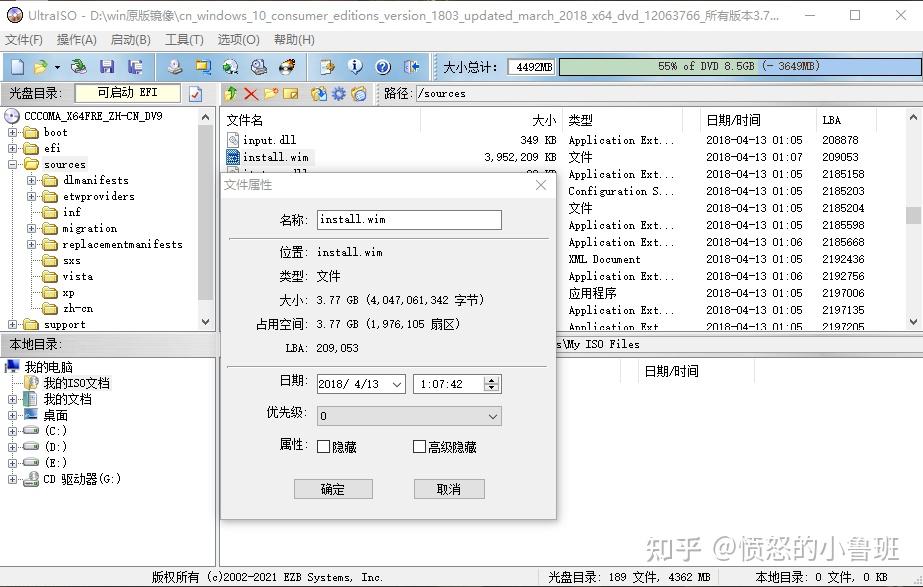Click the DVD 8.5GB capacity progress bar
The width and height of the screenshot is (923, 587).
(740, 67)
